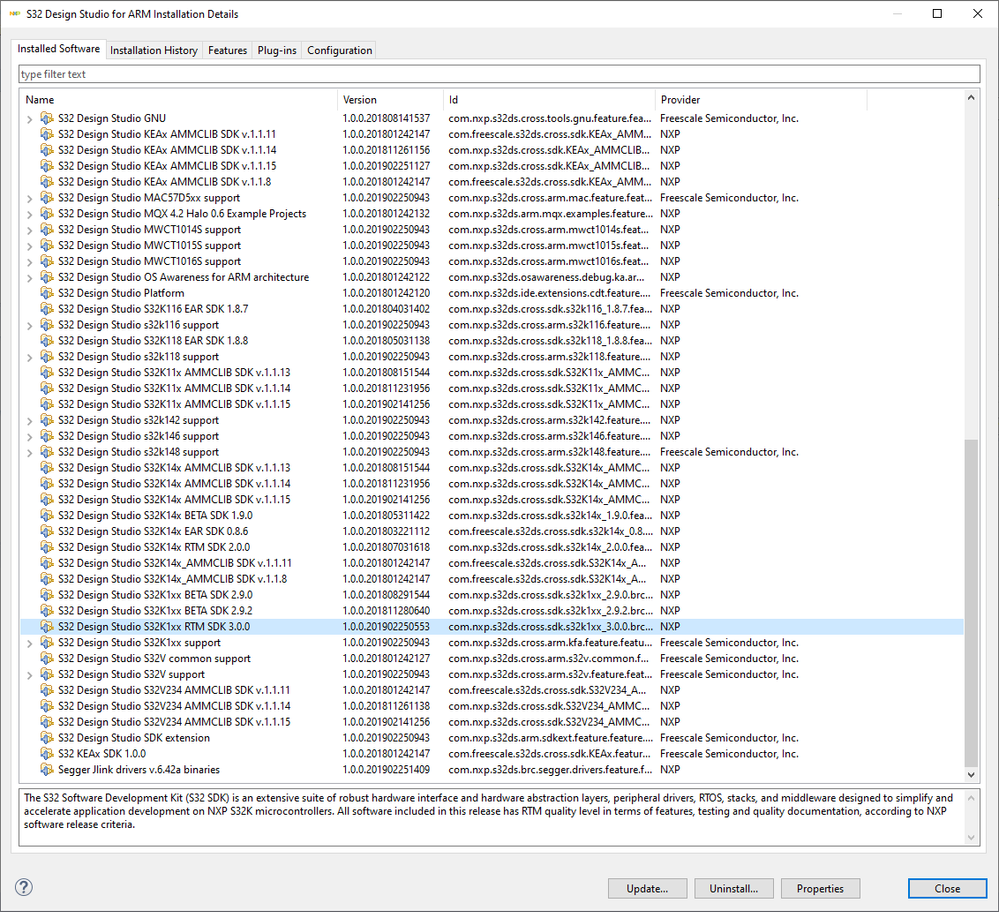Open the Configuration tab
Image resolution: width=999 pixels, height=912 pixels.
coord(340,50)
